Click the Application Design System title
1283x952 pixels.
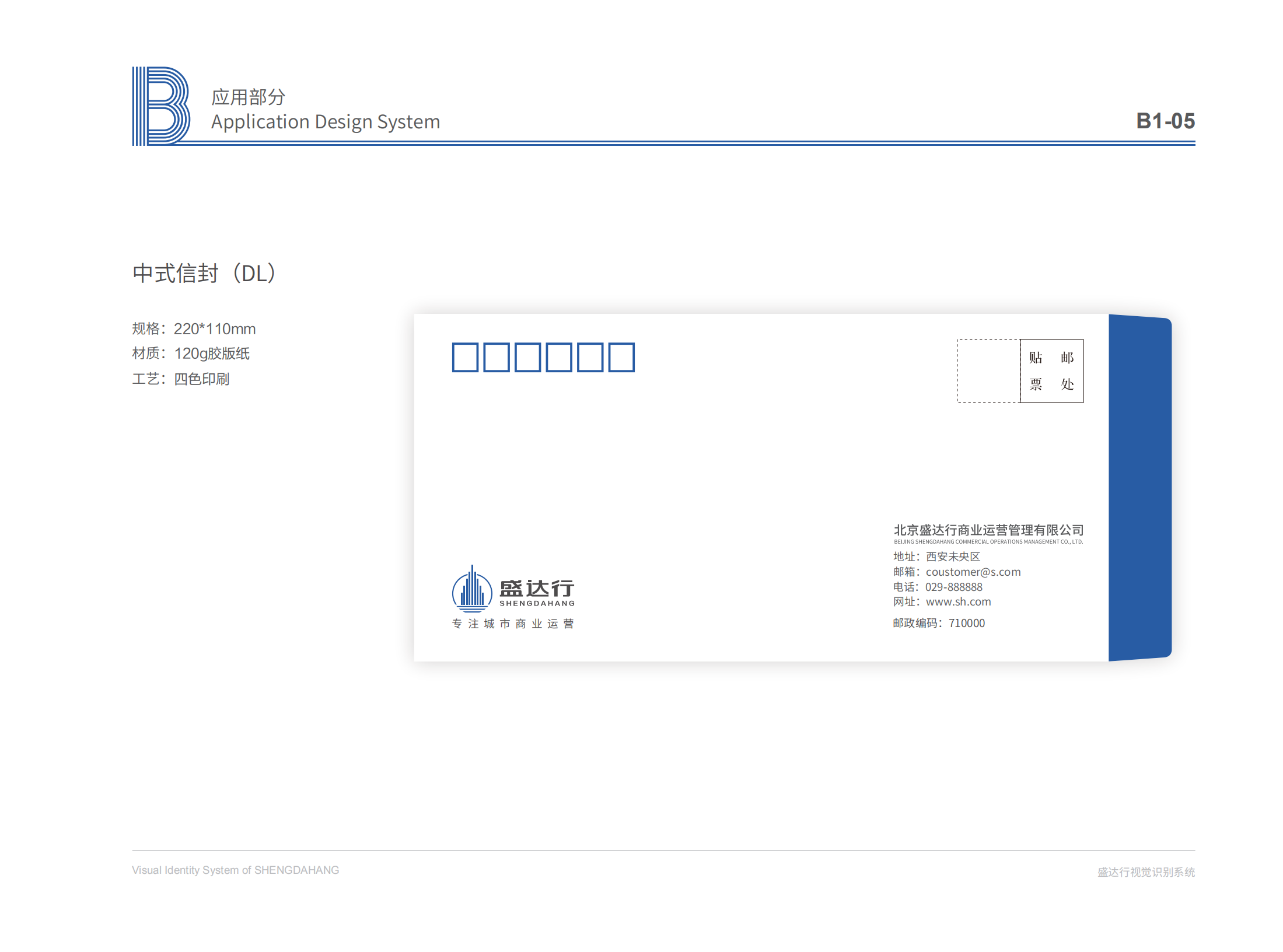click(325, 122)
